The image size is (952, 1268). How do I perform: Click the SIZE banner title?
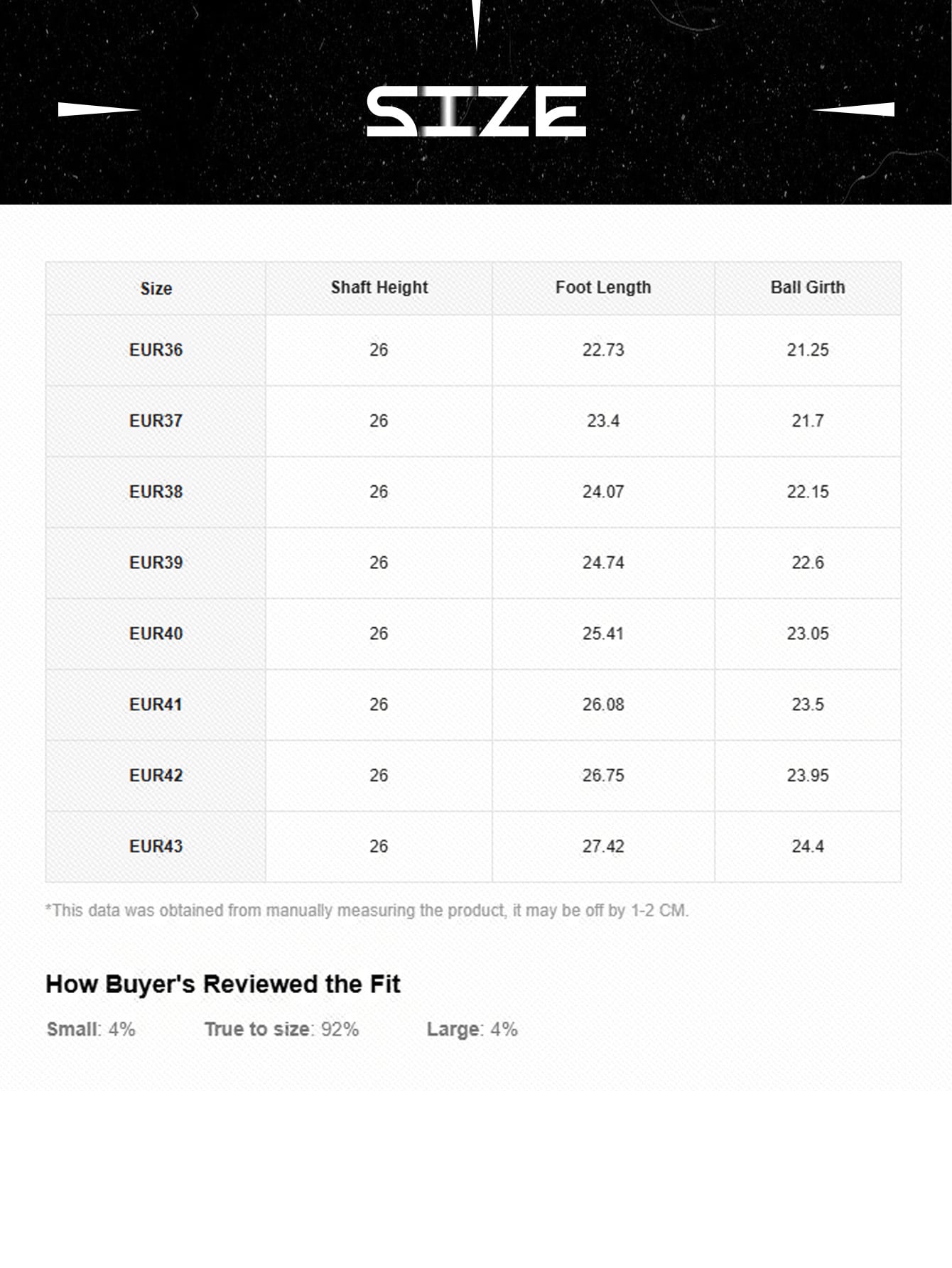click(x=476, y=112)
